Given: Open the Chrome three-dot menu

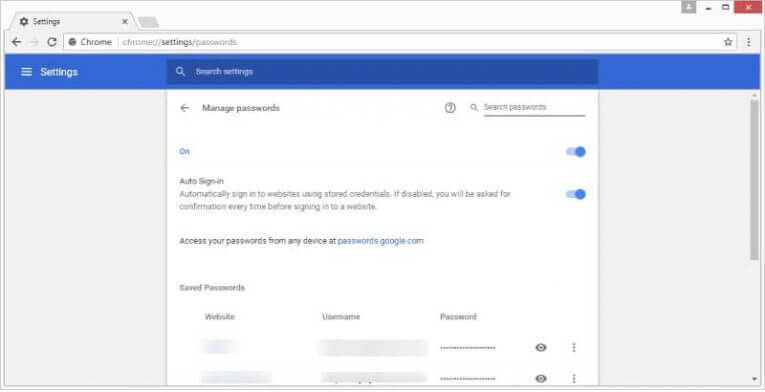Looking at the screenshot, I should click(748, 42).
